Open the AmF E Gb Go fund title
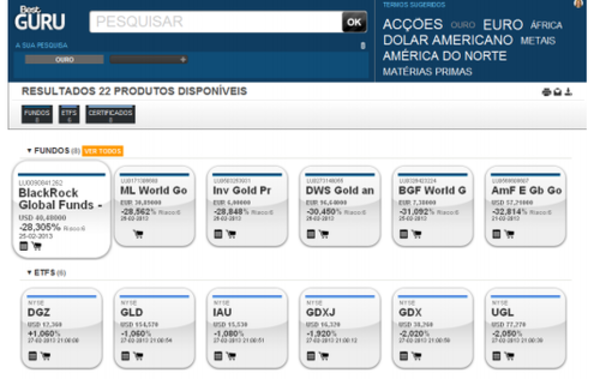The height and width of the screenshot is (379, 600). 527,190
